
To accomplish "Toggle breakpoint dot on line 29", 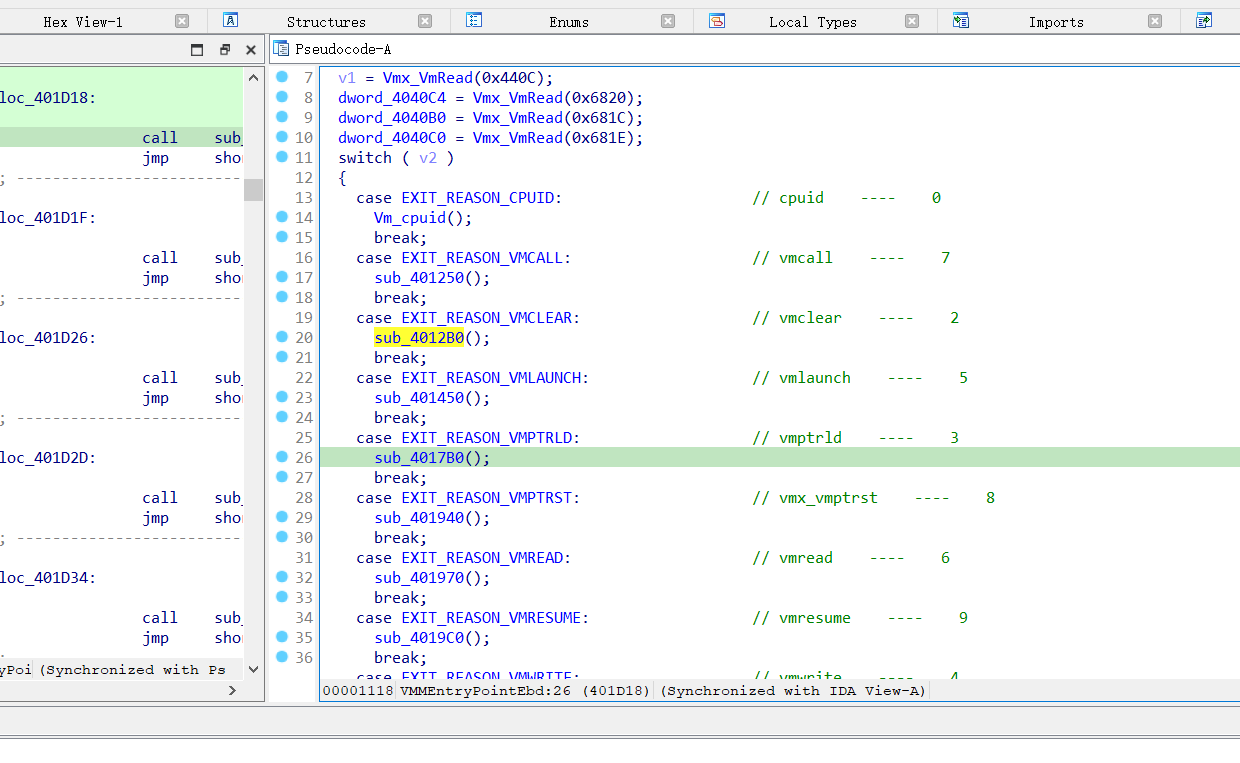I will (282, 517).
